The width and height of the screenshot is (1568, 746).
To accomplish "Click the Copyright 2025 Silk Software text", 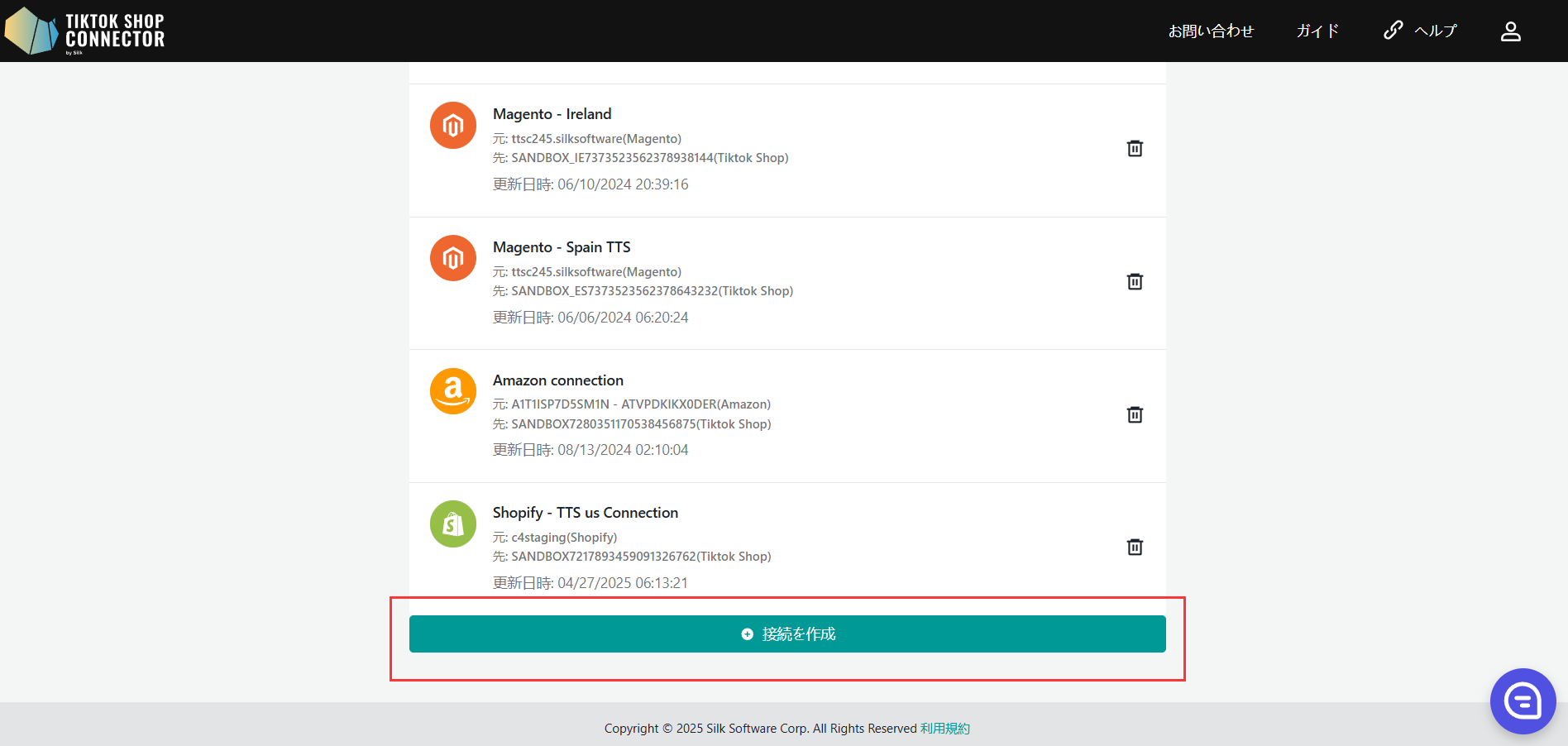I will 761,729.
